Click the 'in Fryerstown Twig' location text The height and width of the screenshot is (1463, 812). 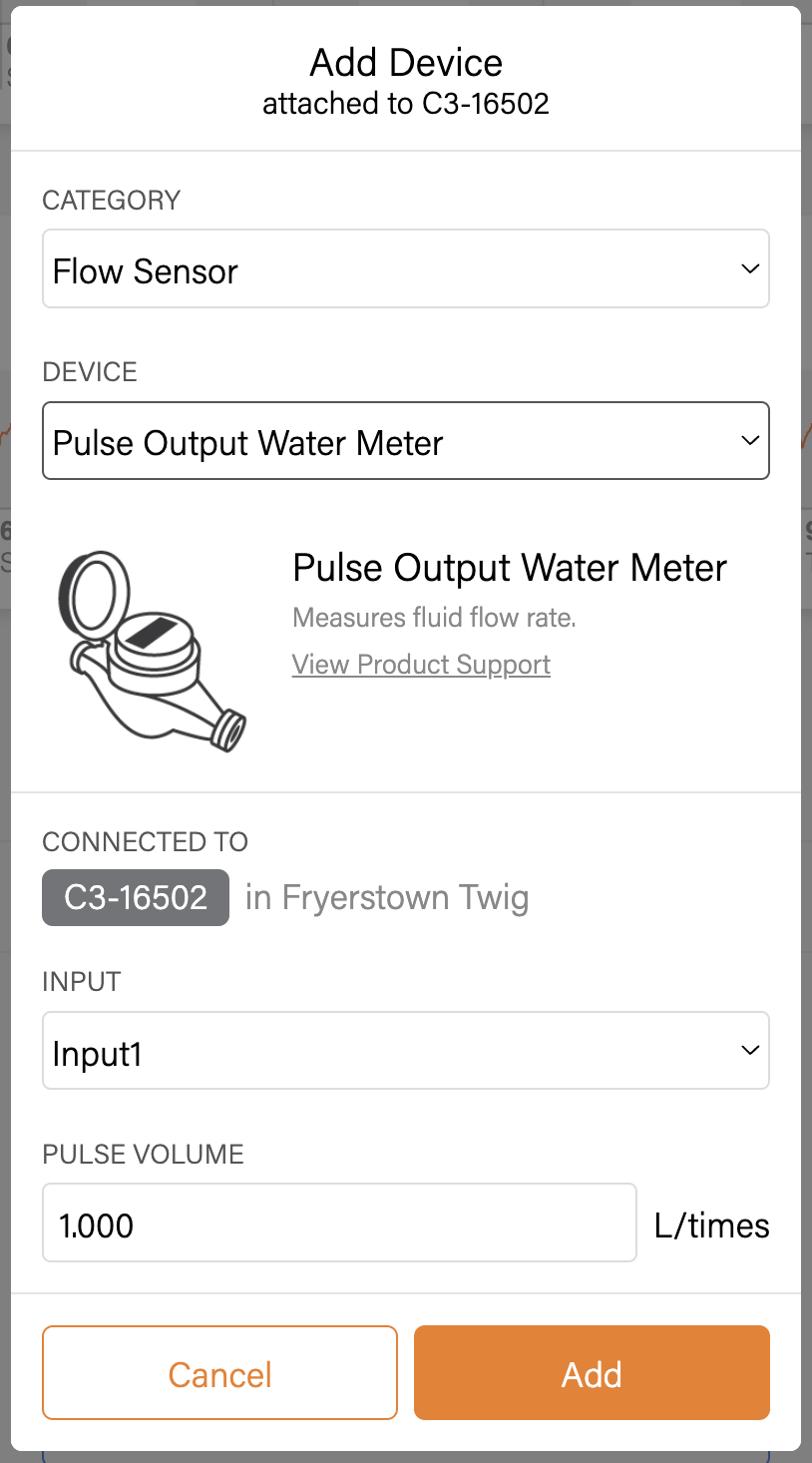[x=387, y=898]
